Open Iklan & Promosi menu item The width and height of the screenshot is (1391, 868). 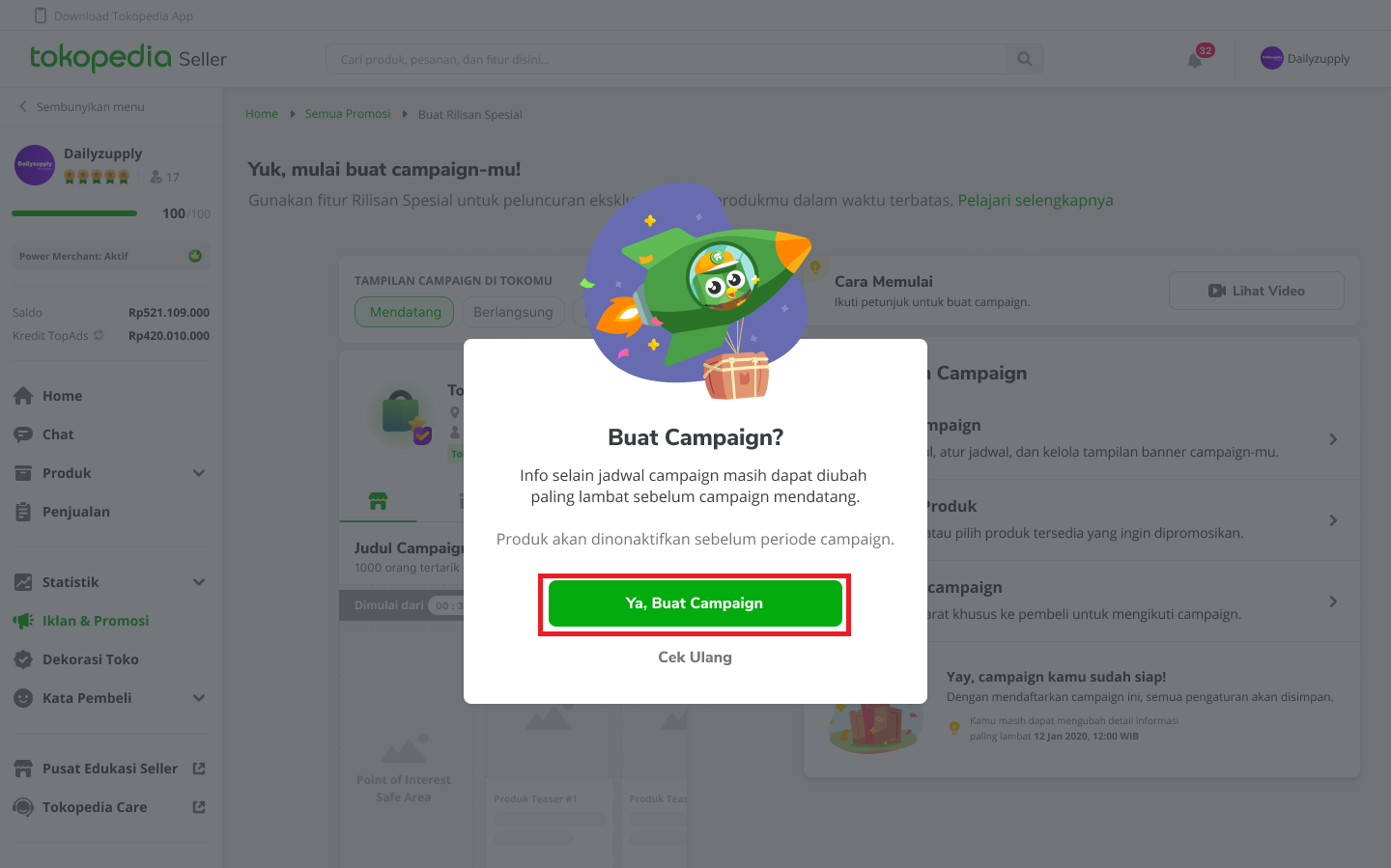[x=96, y=621]
